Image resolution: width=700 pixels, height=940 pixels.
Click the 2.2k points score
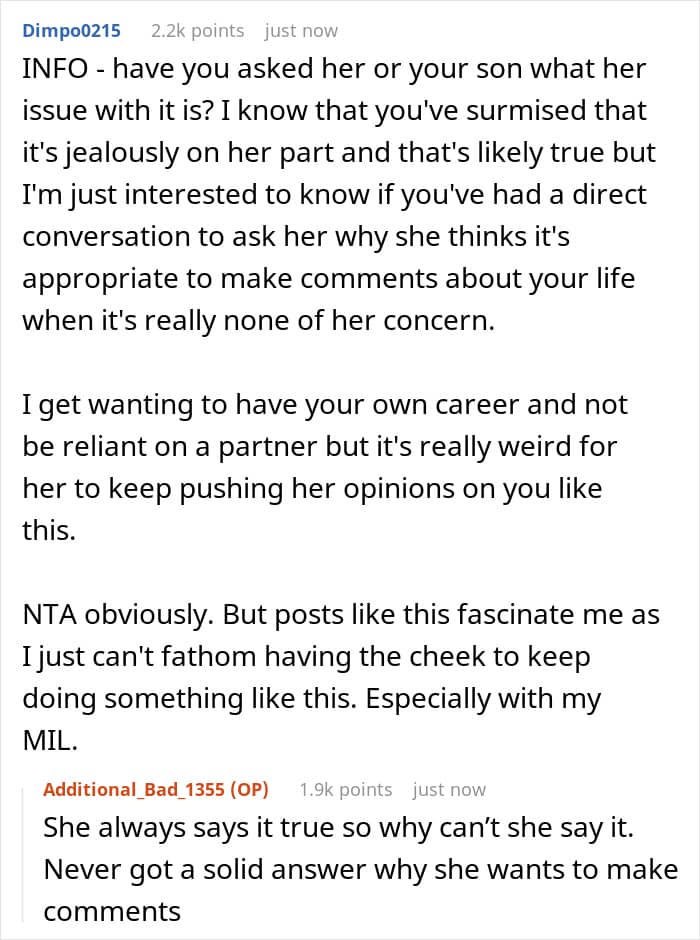click(197, 31)
